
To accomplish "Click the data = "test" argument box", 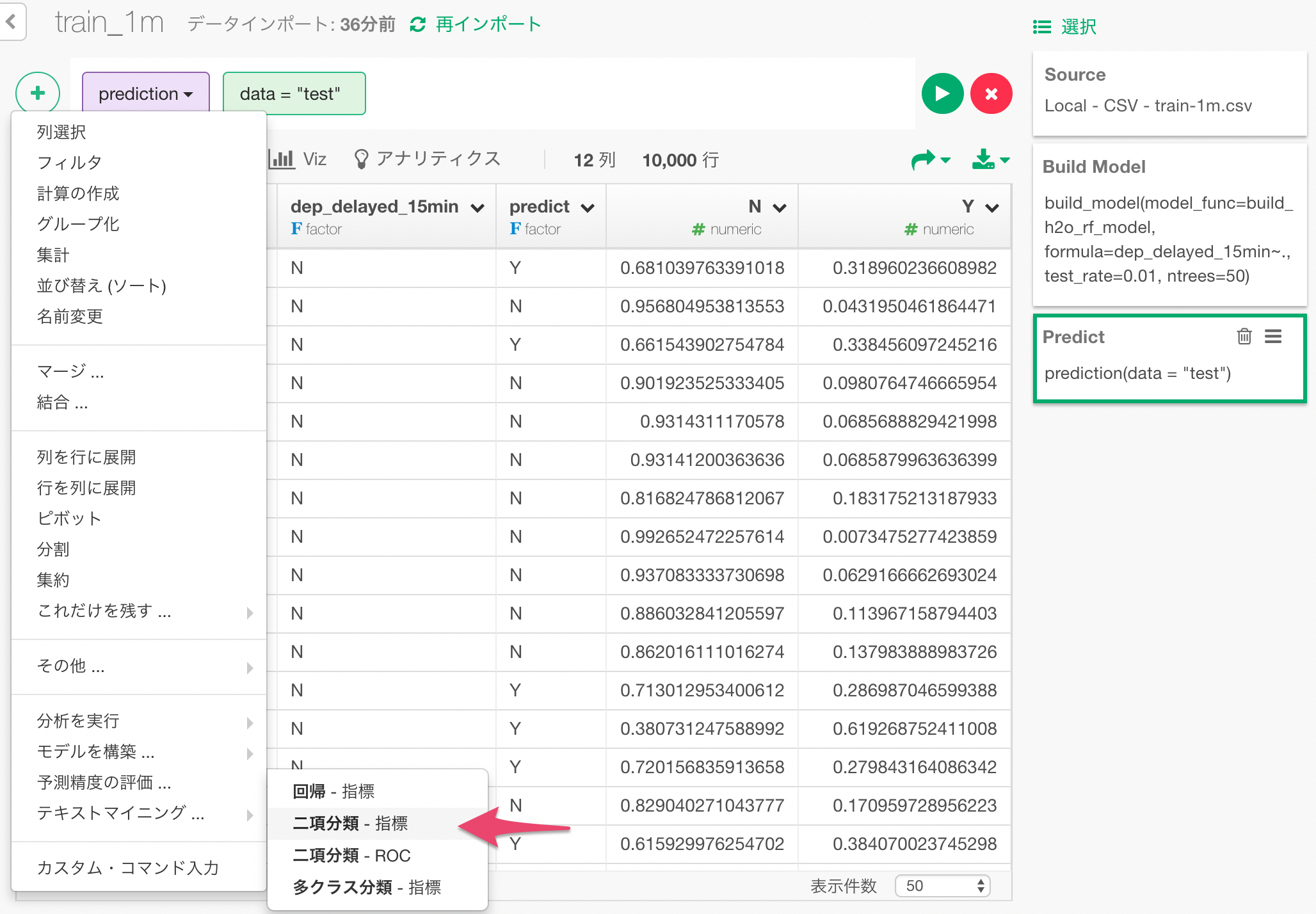I will click(294, 94).
